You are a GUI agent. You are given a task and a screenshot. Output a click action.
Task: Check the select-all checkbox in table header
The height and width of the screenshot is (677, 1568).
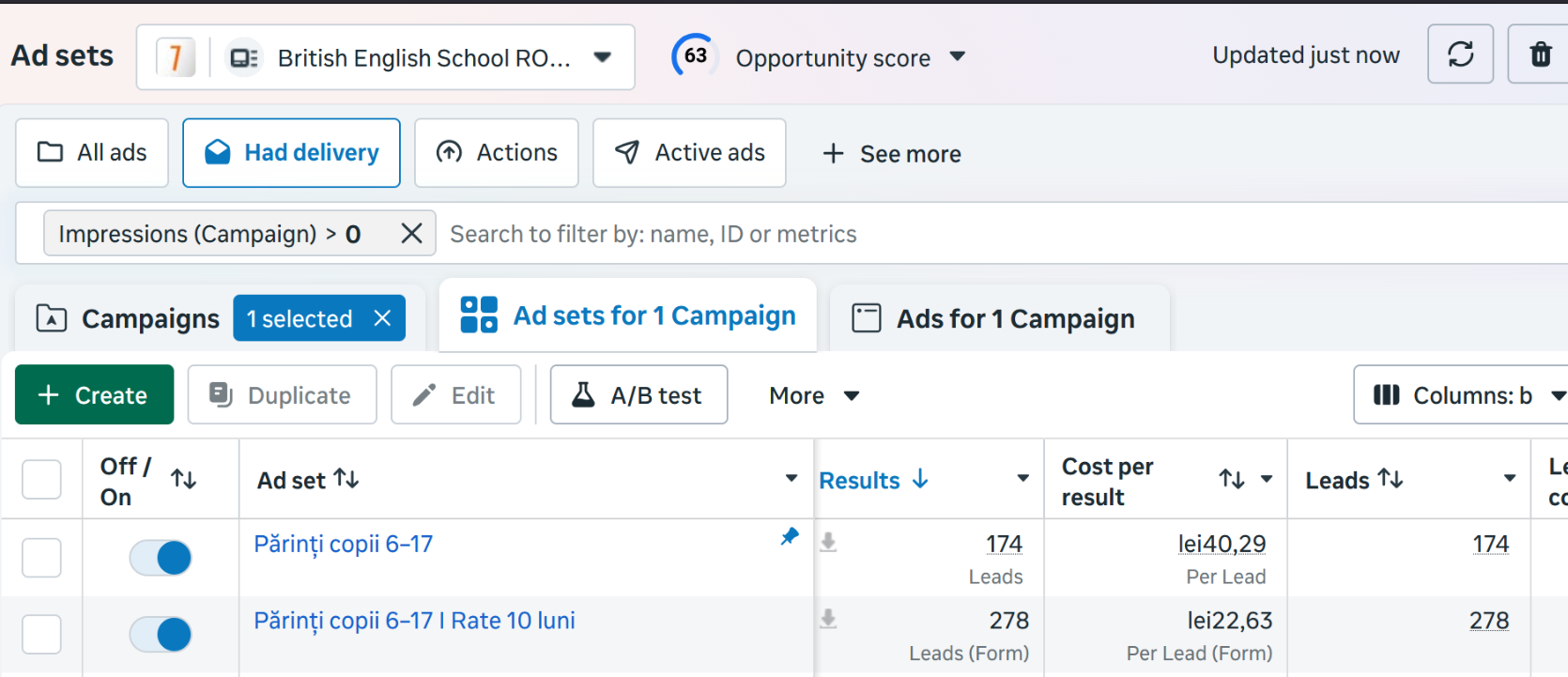(x=41, y=479)
